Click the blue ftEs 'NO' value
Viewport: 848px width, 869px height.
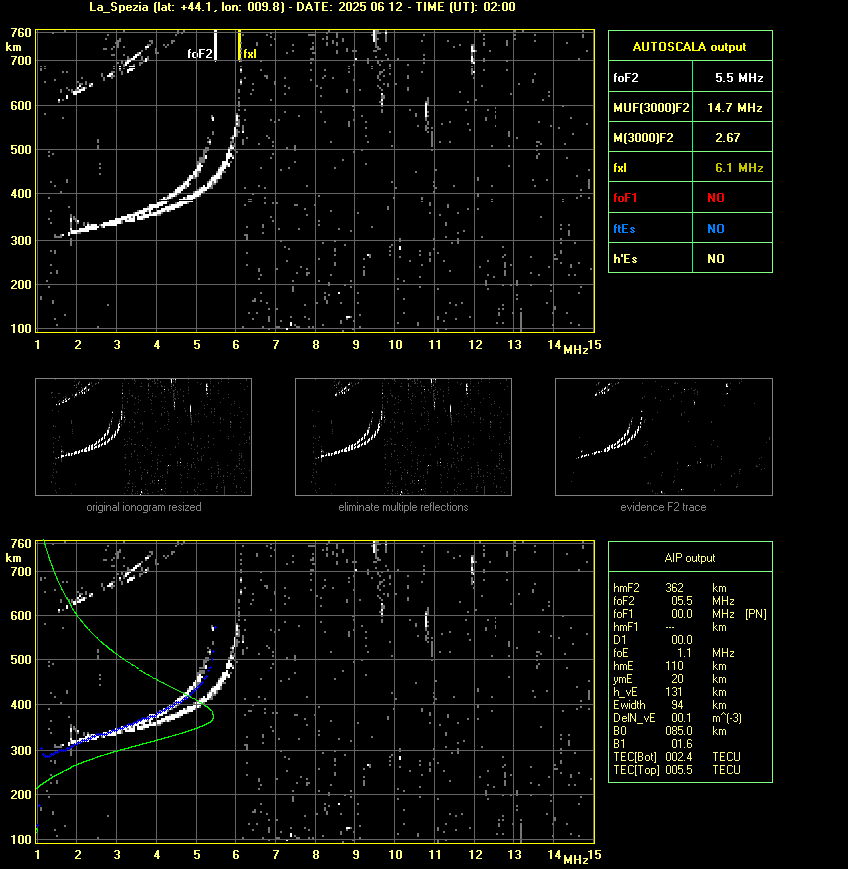pyautogui.click(x=716, y=228)
